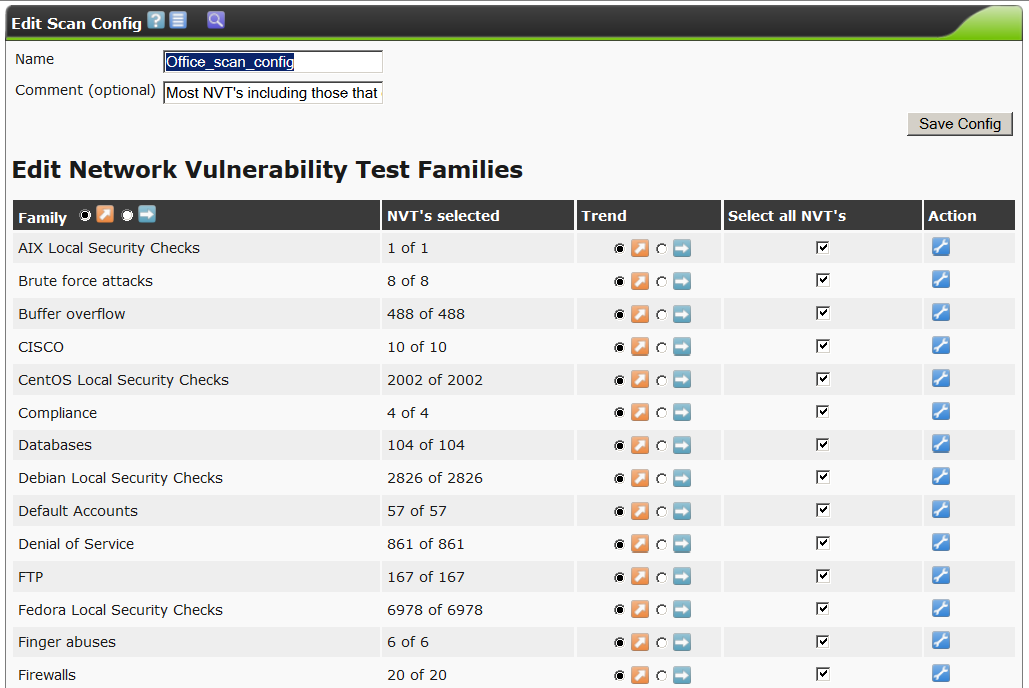Select grow trend radio for CentOS Local Security Checks
Viewport: 1029px width, 688px height.
point(619,380)
